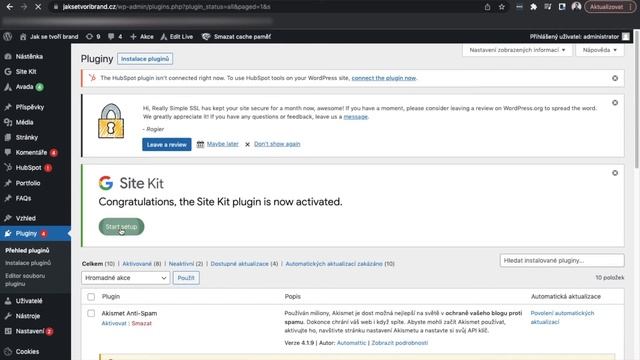Stop page loading with the X icon
Image resolution: width=640 pixels, height=360 pixels.
pyautogui.click(x=38, y=7)
